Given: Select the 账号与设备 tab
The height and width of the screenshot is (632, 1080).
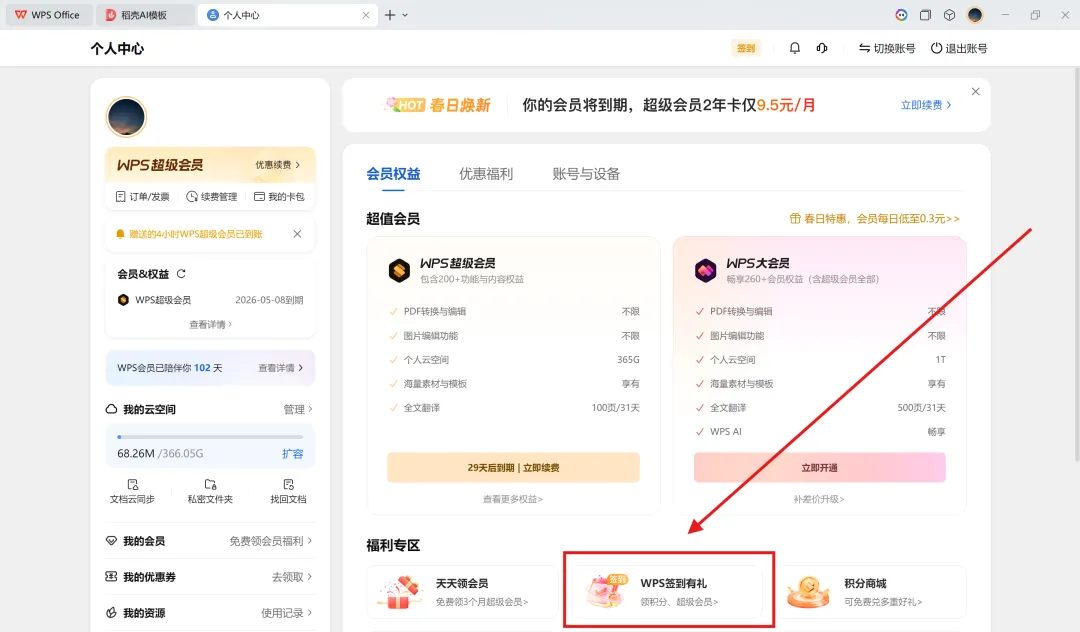Looking at the screenshot, I should (x=586, y=173).
